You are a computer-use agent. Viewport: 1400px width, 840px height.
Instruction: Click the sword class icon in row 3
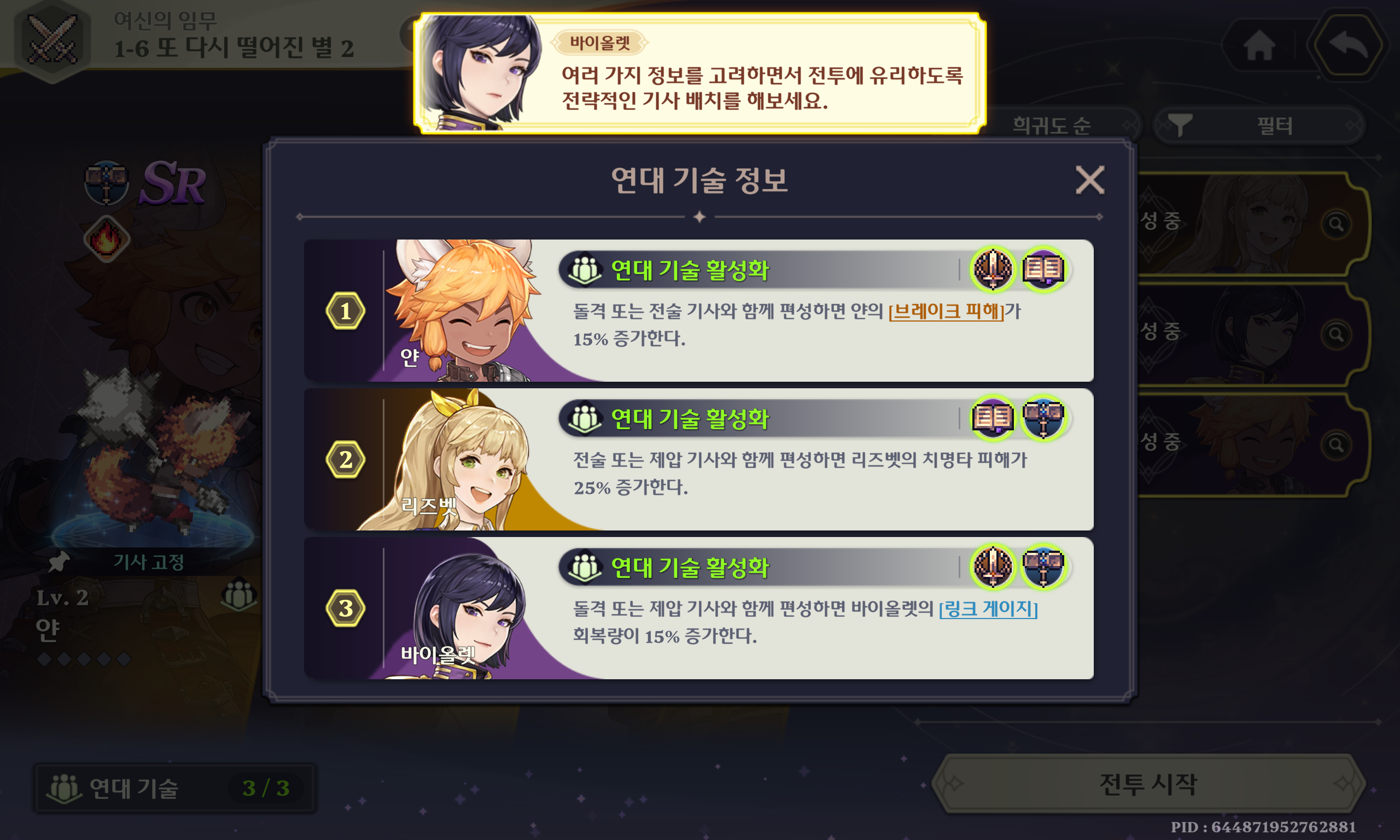click(993, 567)
